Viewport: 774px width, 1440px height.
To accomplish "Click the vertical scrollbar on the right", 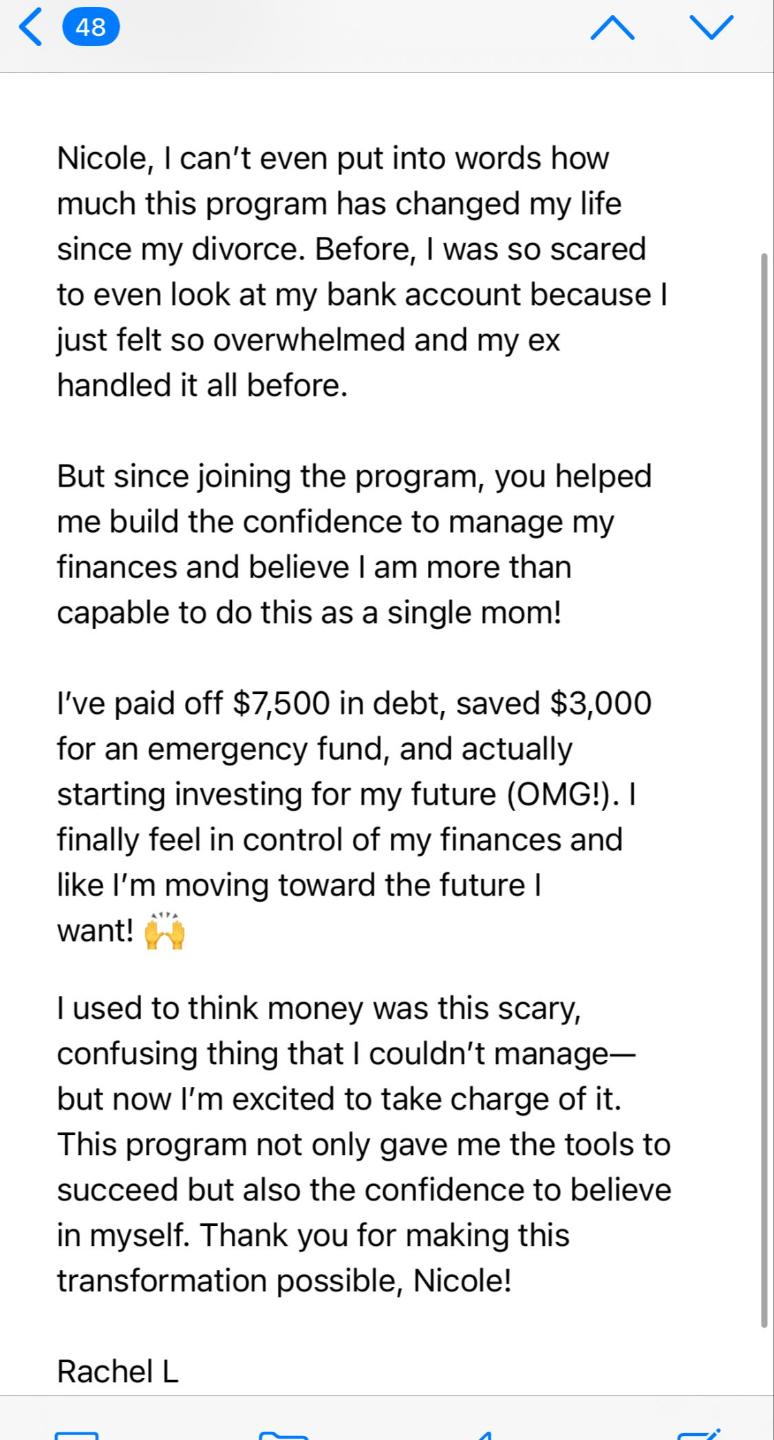I will pyautogui.click(x=765, y=790).
